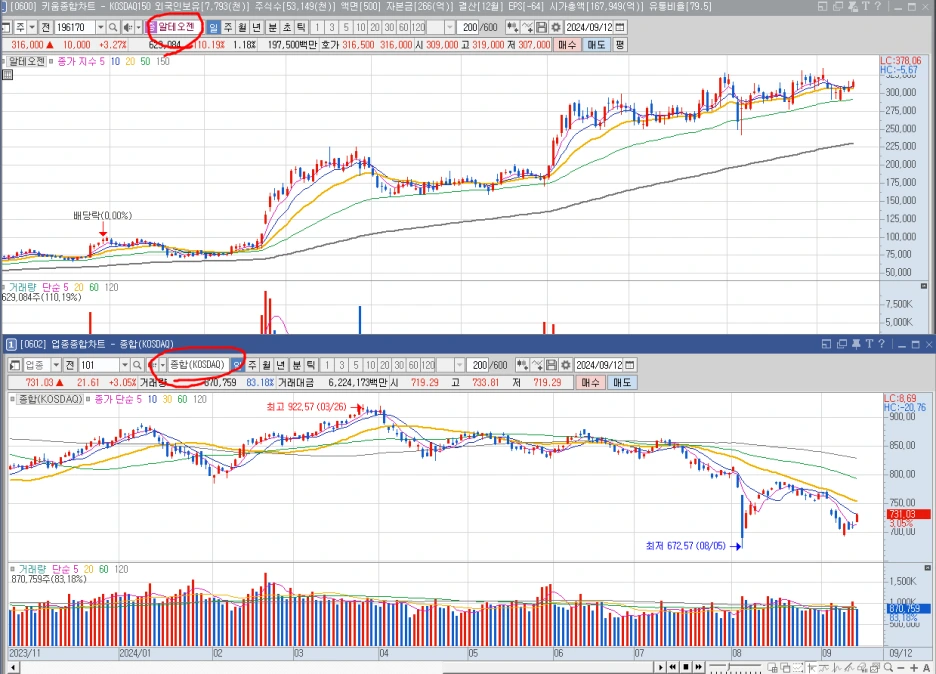Choose the 30 interval preset in KOSDAQ chart
The image size is (936, 674).
[399, 365]
